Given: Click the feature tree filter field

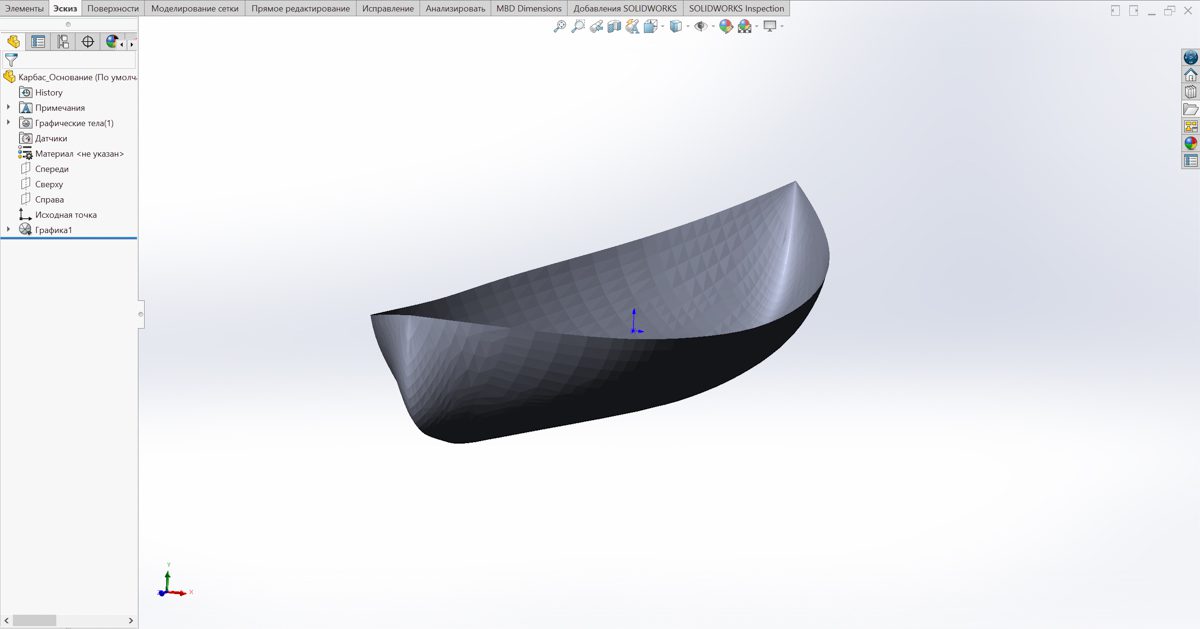Looking at the screenshot, I should pyautogui.click(x=76, y=60).
